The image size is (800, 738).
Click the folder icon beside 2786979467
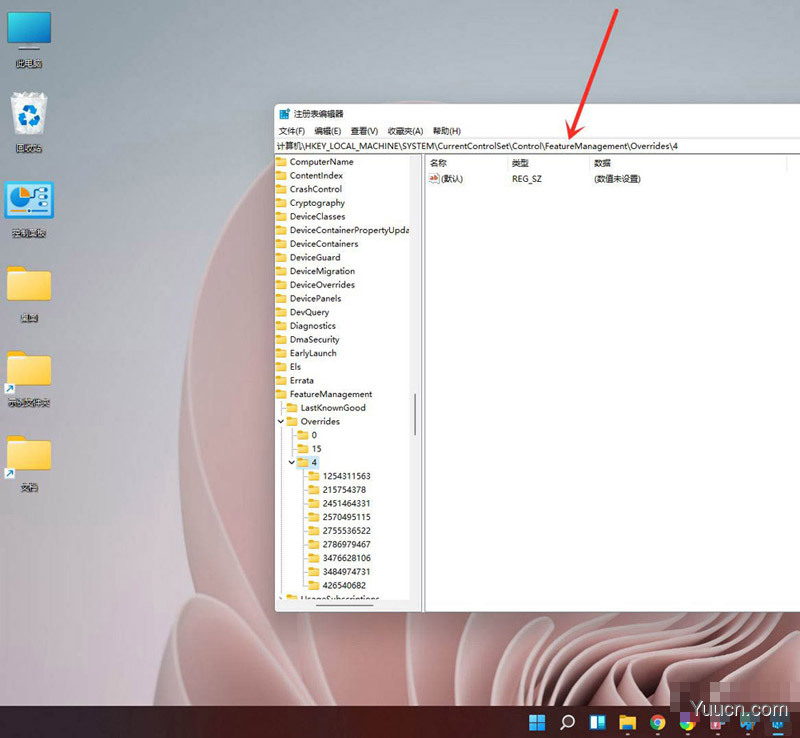[x=314, y=545]
